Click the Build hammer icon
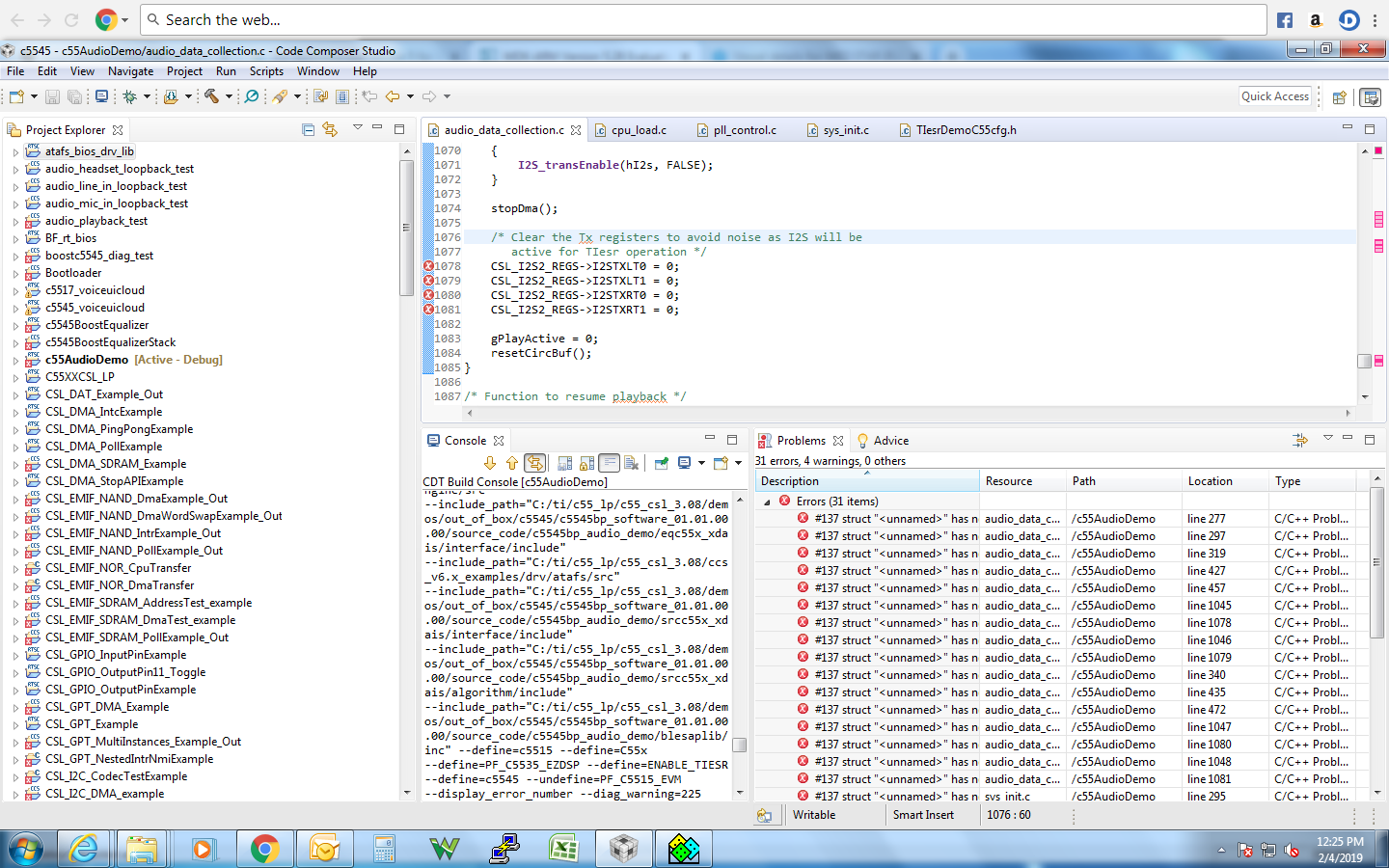Viewport: 1389px width, 868px height. [211, 96]
